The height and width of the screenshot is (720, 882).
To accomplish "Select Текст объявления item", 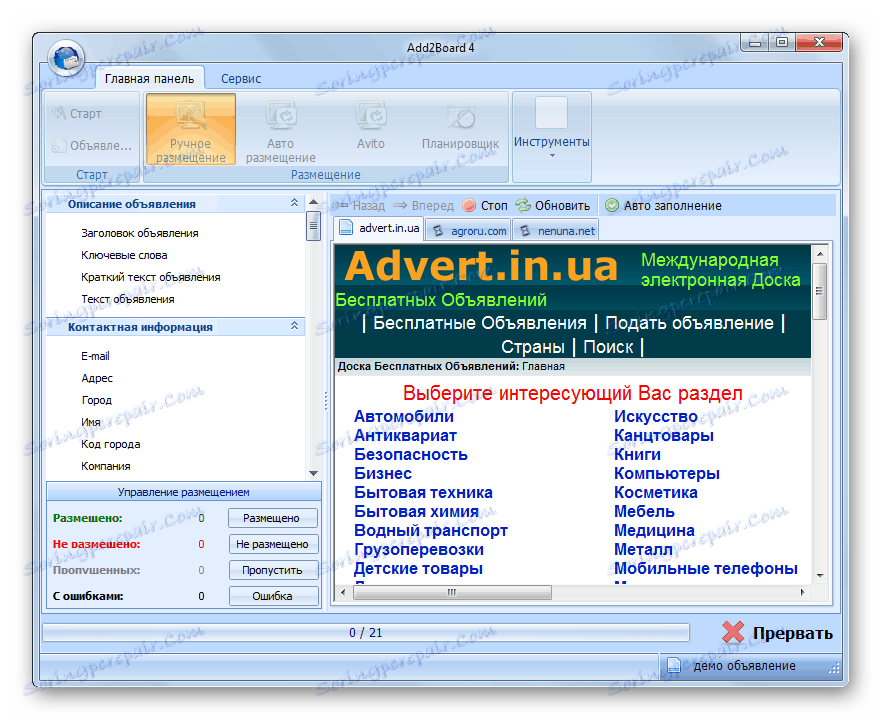I will pos(127,299).
